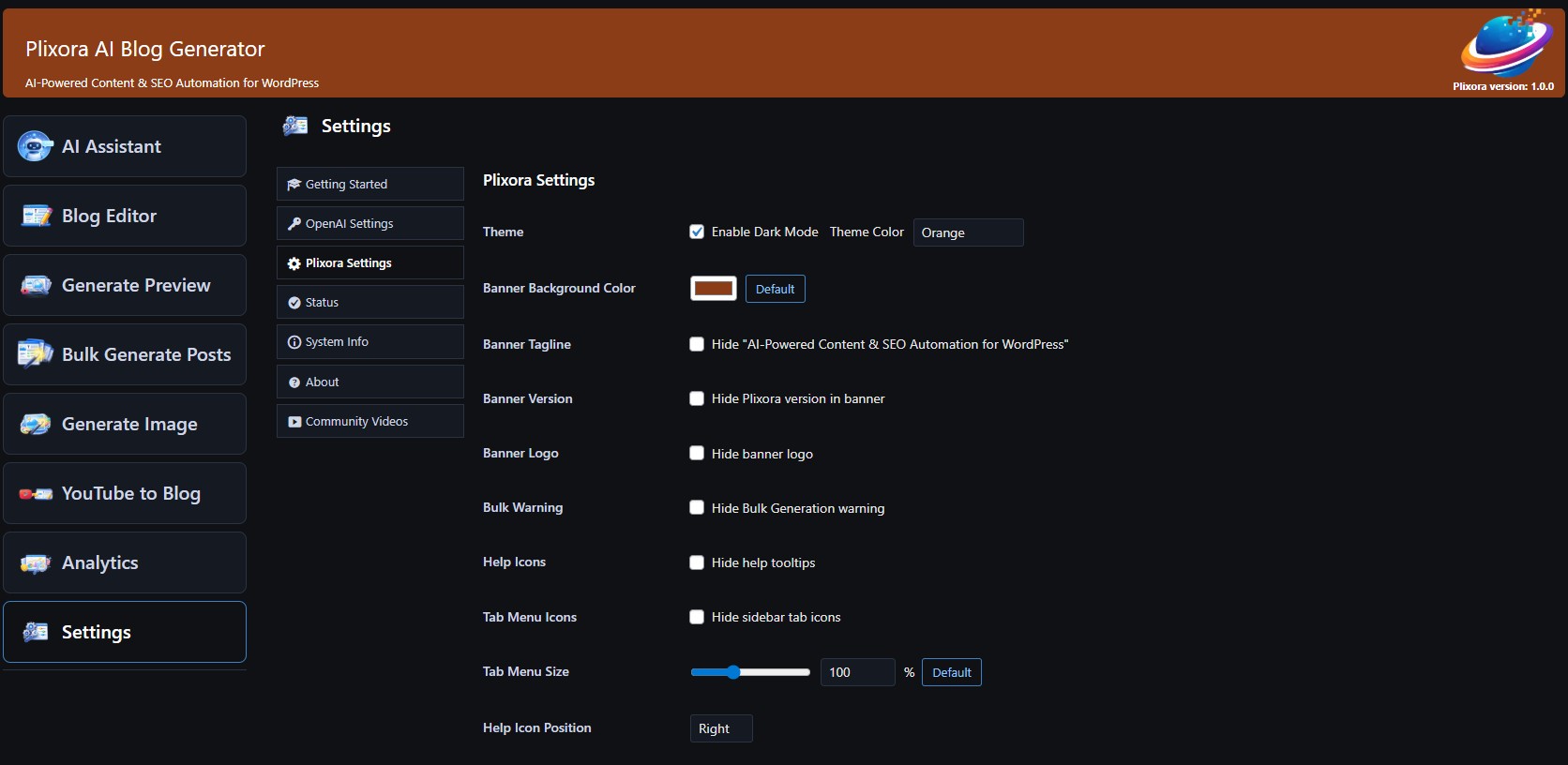The height and width of the screenshot is (765, 1568).
Task: Click the Generate Image icon
Action: click(36, 424)
